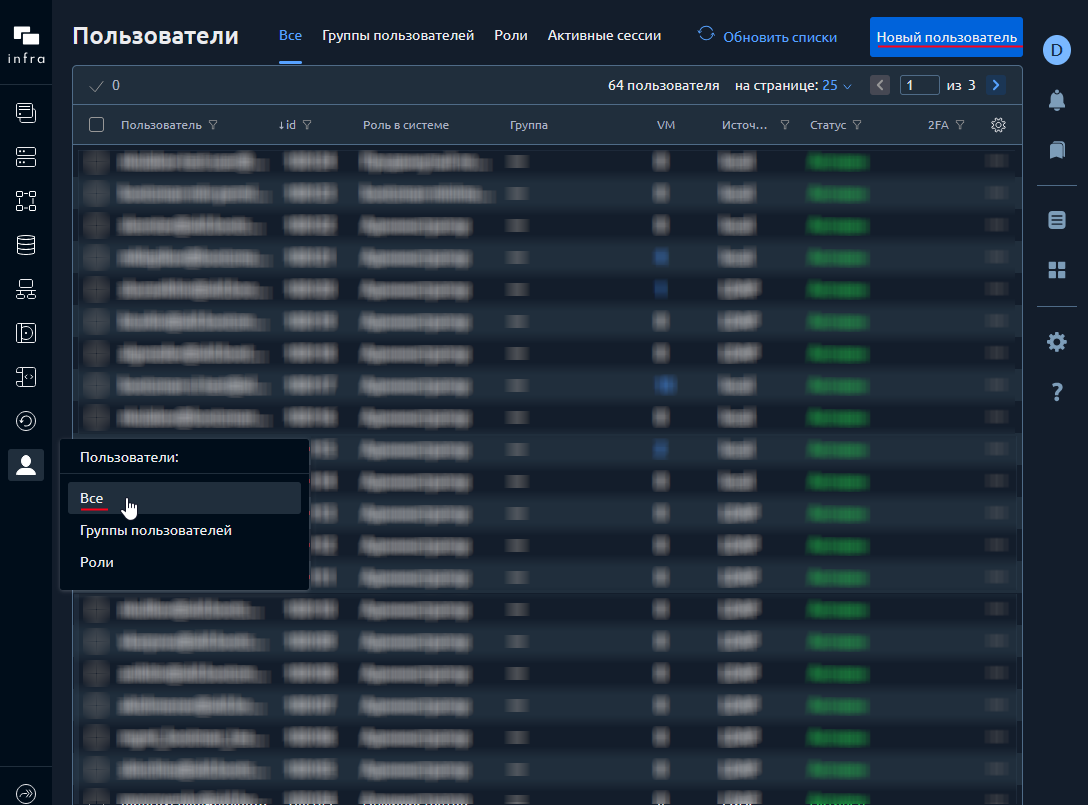Click the Роль в системе column header

[406, 125]
